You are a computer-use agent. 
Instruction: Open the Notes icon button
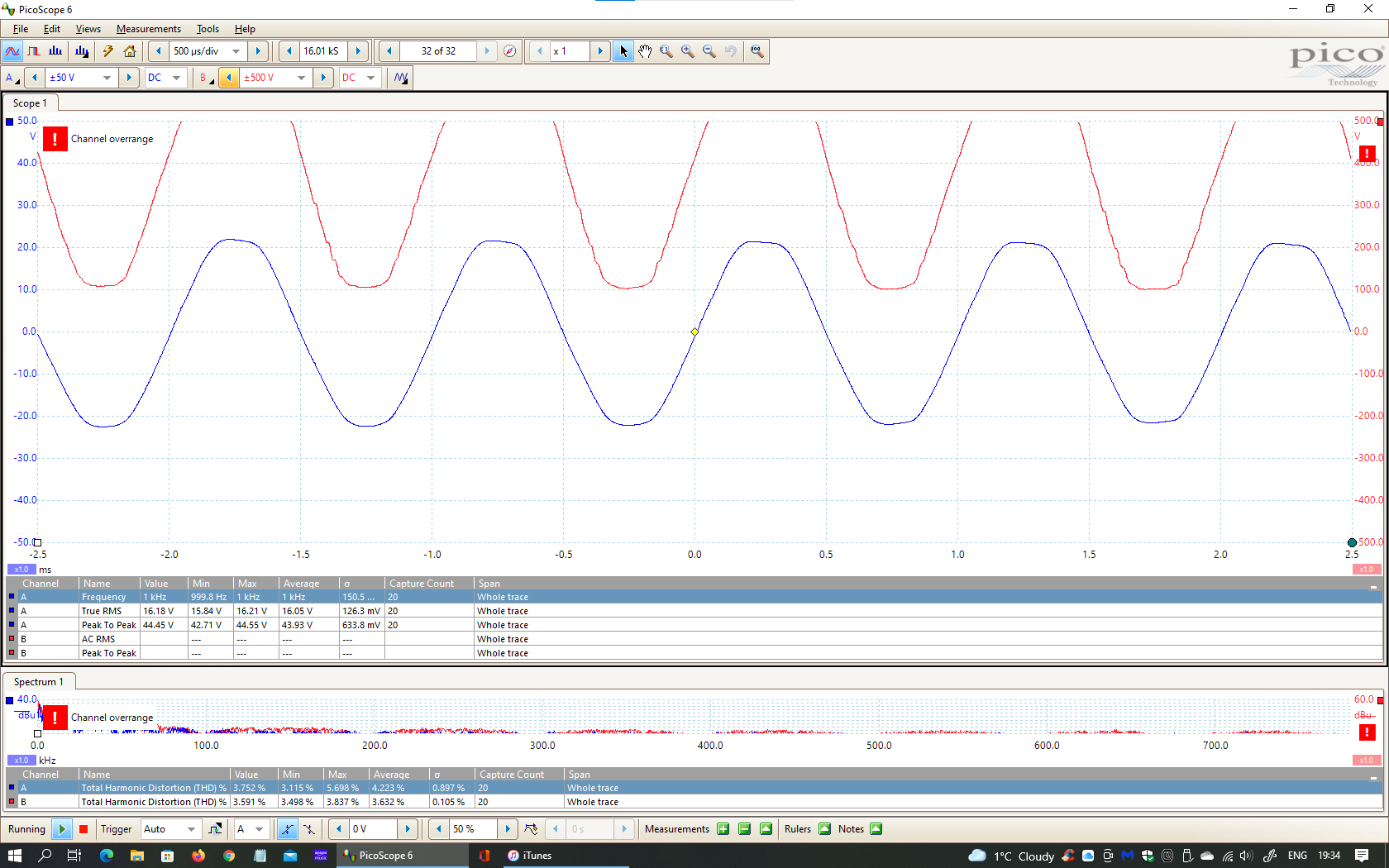(x=876, y=829)
